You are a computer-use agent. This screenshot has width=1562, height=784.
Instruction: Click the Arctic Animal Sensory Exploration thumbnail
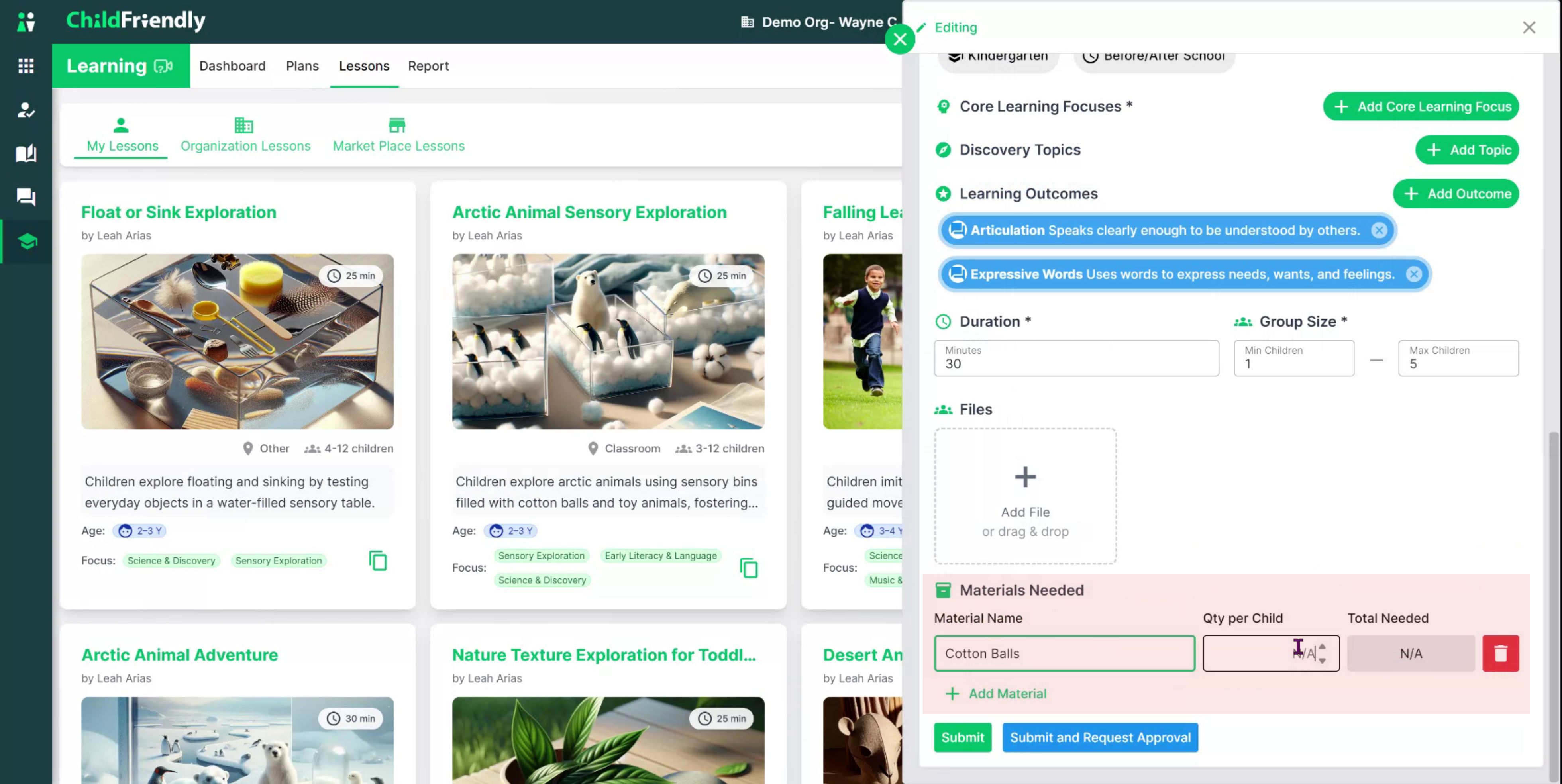coord(608,342)
